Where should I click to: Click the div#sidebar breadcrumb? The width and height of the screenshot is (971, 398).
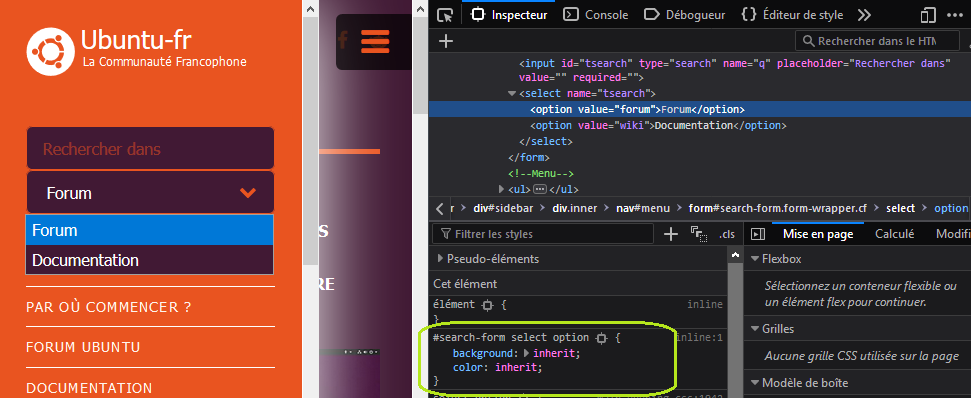503,209
